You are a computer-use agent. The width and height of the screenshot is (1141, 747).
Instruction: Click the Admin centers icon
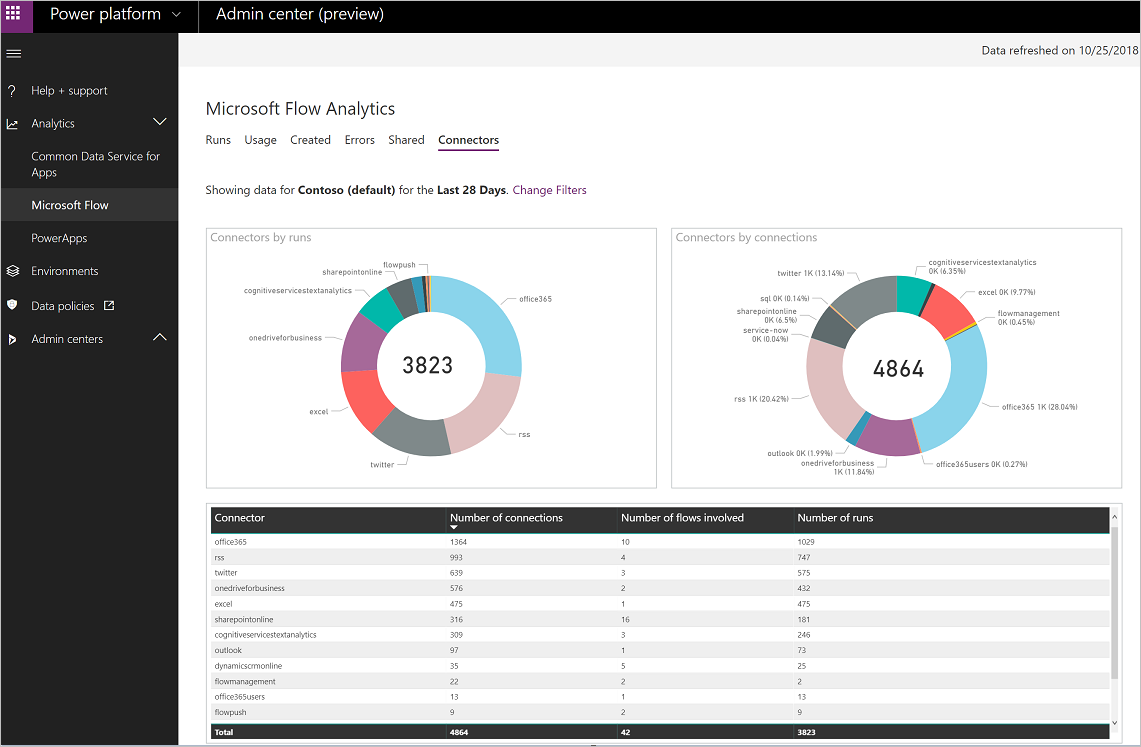12,339
